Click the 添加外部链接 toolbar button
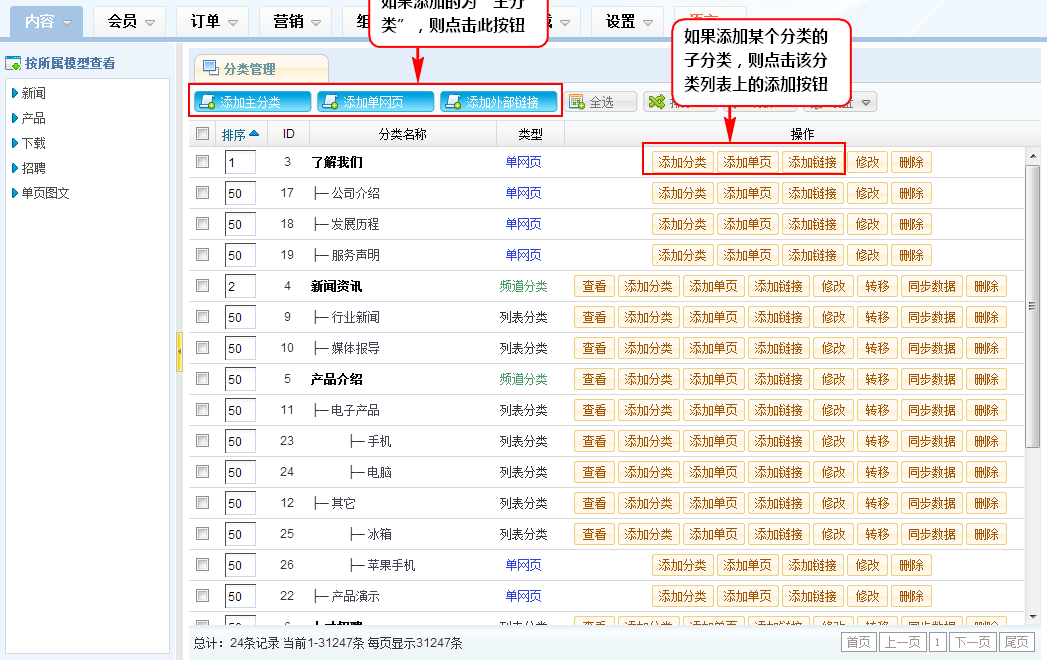The height and width of the screenshot is (662, 1047). pyautogui.click(x=498, y=102)
